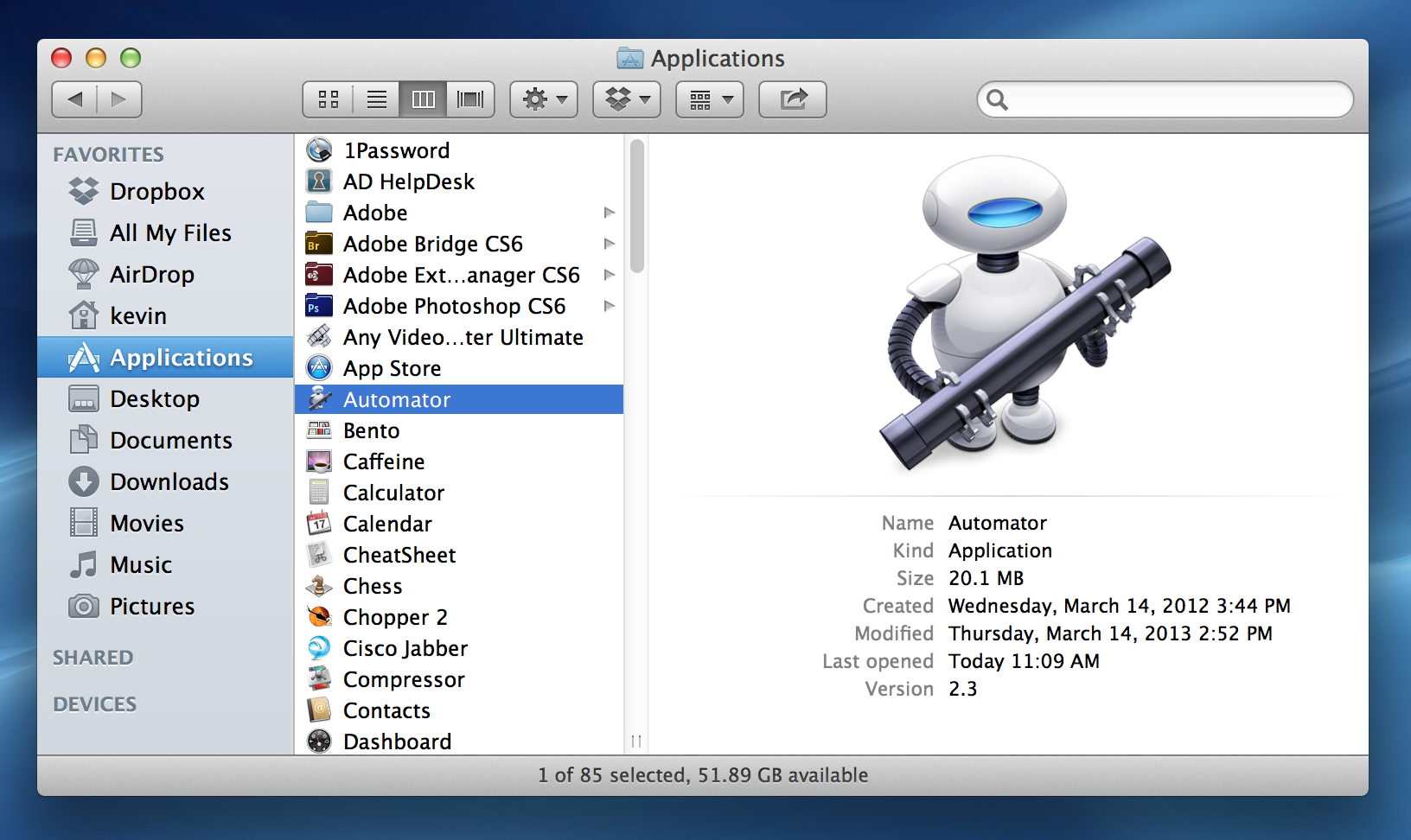The image size is (1411, 840).
Task: Click status bar selection count text
Action: (703, 775)
